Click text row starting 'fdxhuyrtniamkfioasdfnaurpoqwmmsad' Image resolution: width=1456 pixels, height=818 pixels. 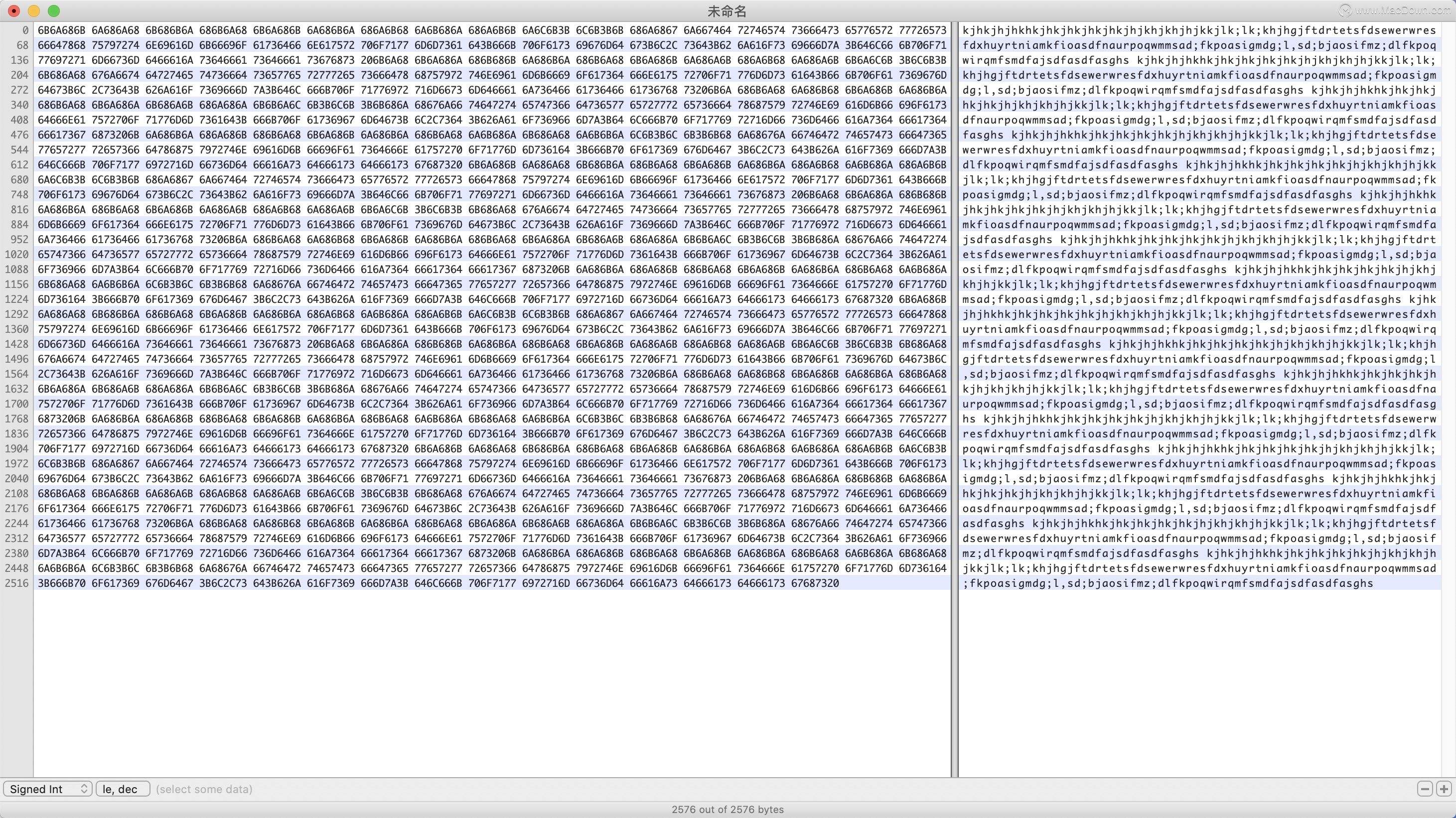click(1199, 45)
